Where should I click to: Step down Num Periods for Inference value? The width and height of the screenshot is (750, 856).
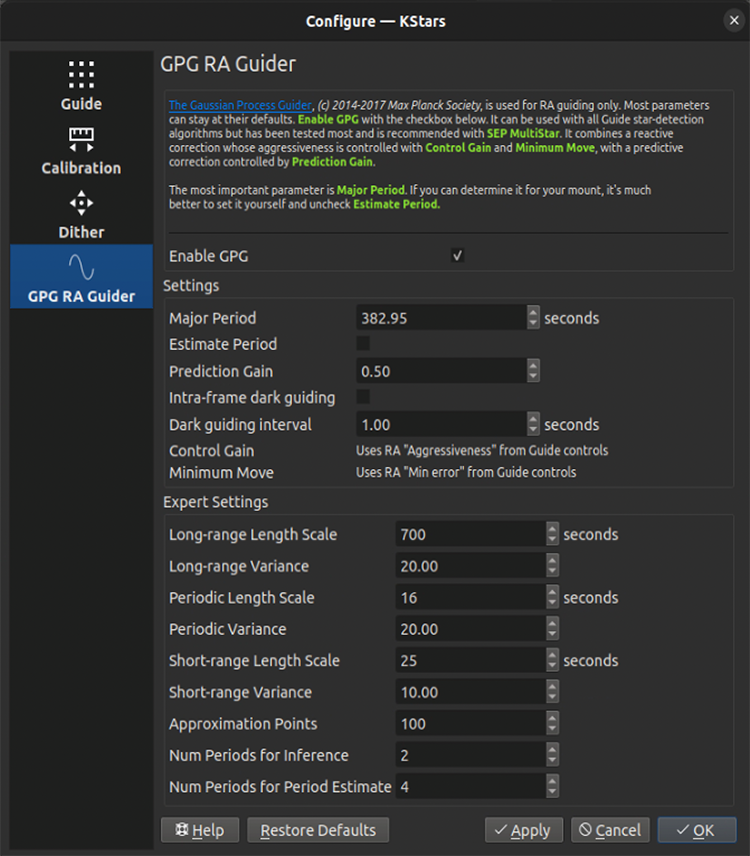pos(552,761)
